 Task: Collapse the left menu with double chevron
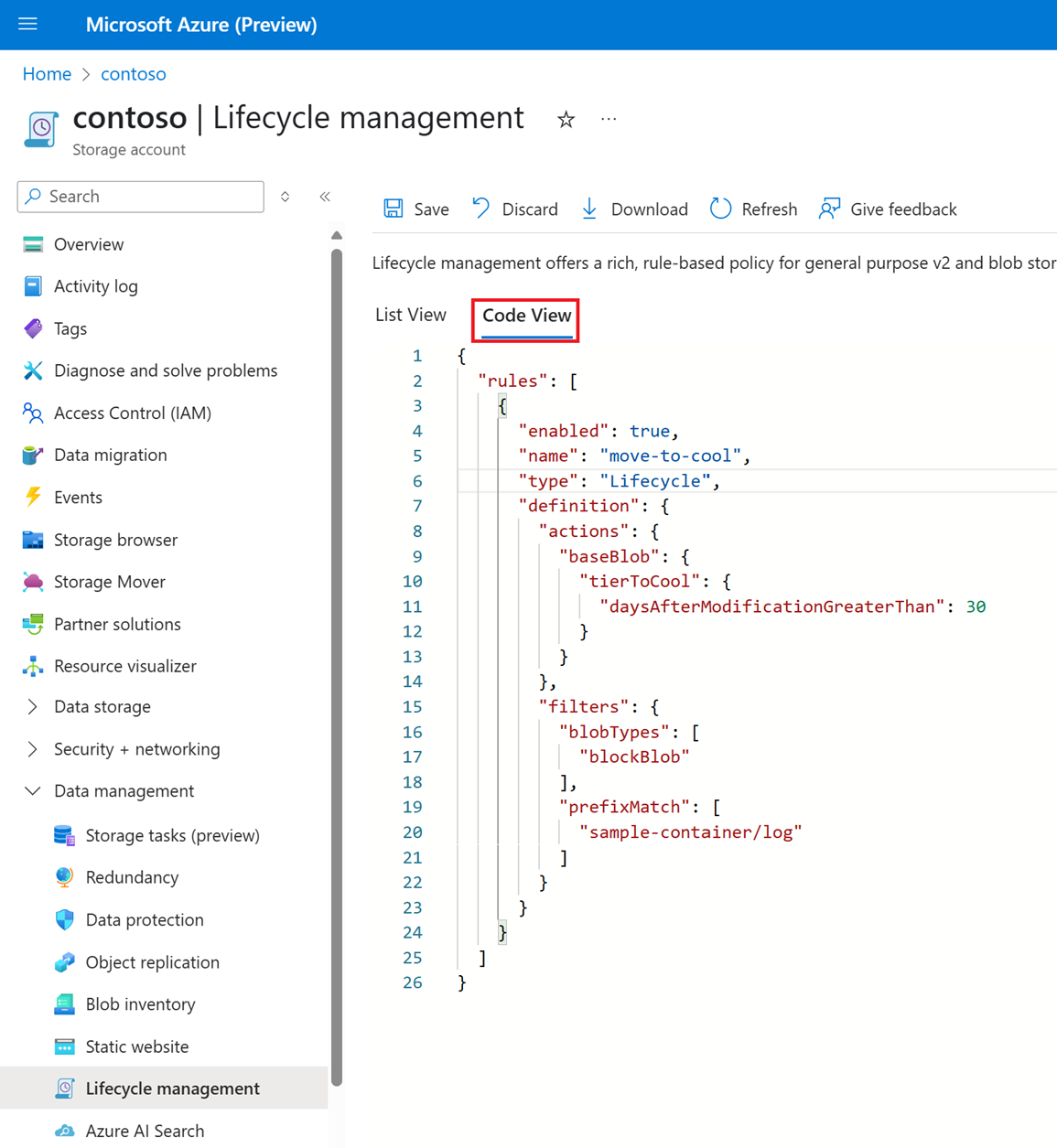(x=325, y=197)
